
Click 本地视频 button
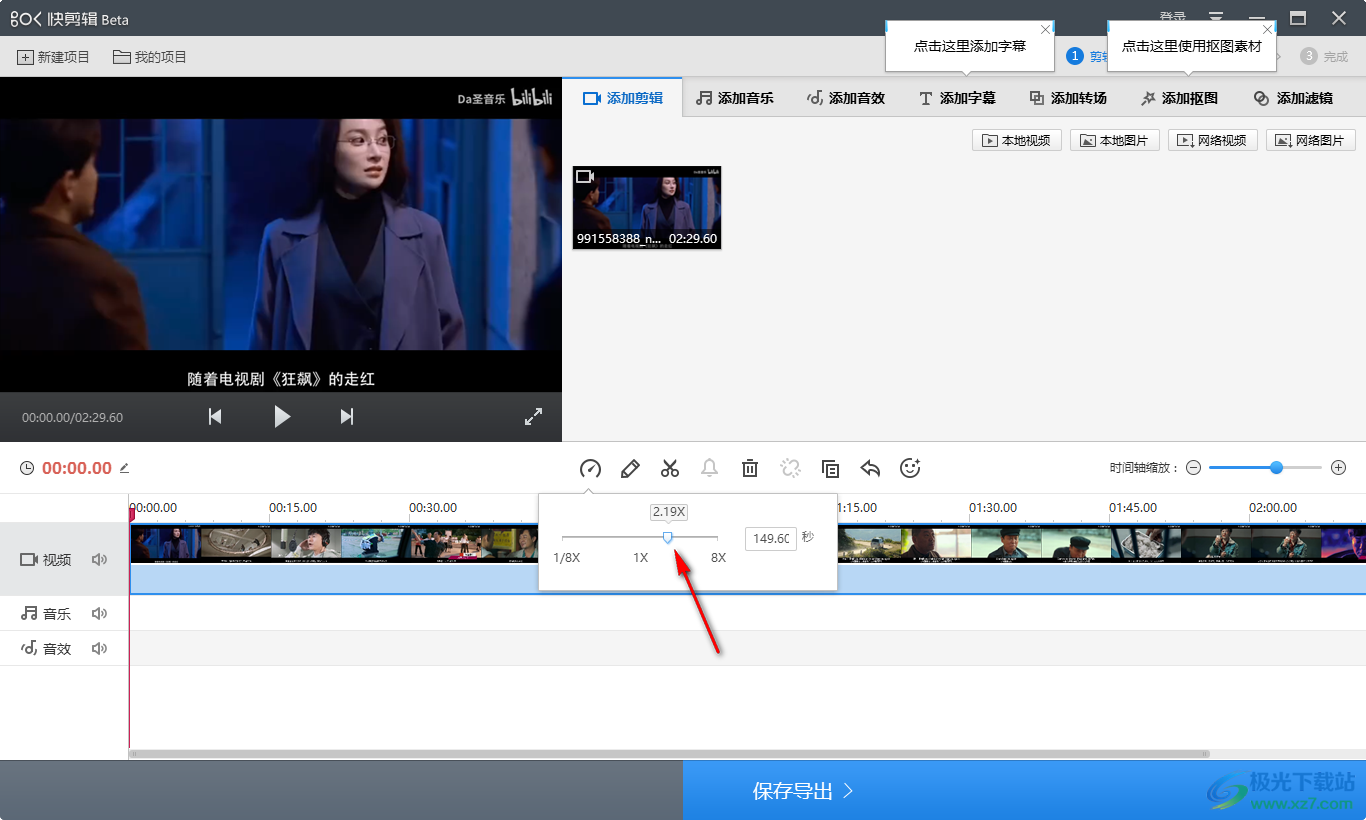coord(1017,141)
